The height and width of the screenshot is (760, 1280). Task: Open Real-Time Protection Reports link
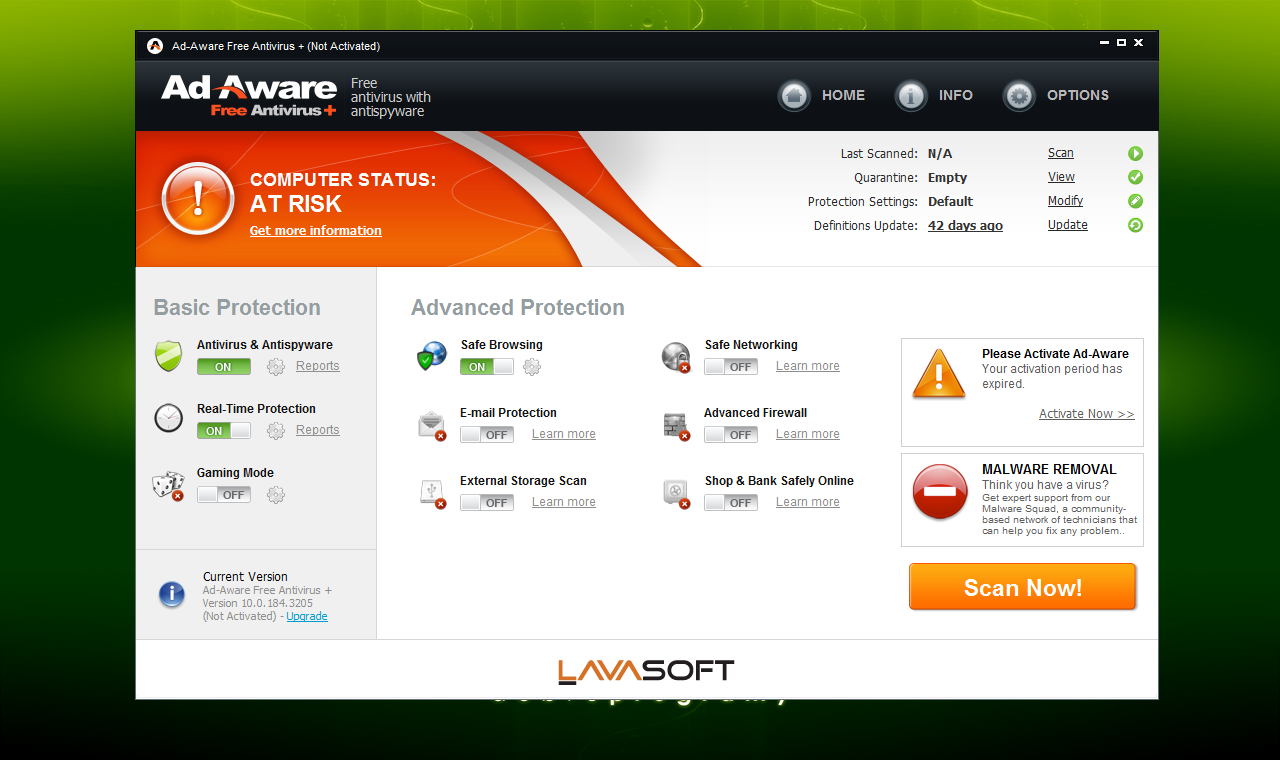pyautogui.click(x=318, y=430)
